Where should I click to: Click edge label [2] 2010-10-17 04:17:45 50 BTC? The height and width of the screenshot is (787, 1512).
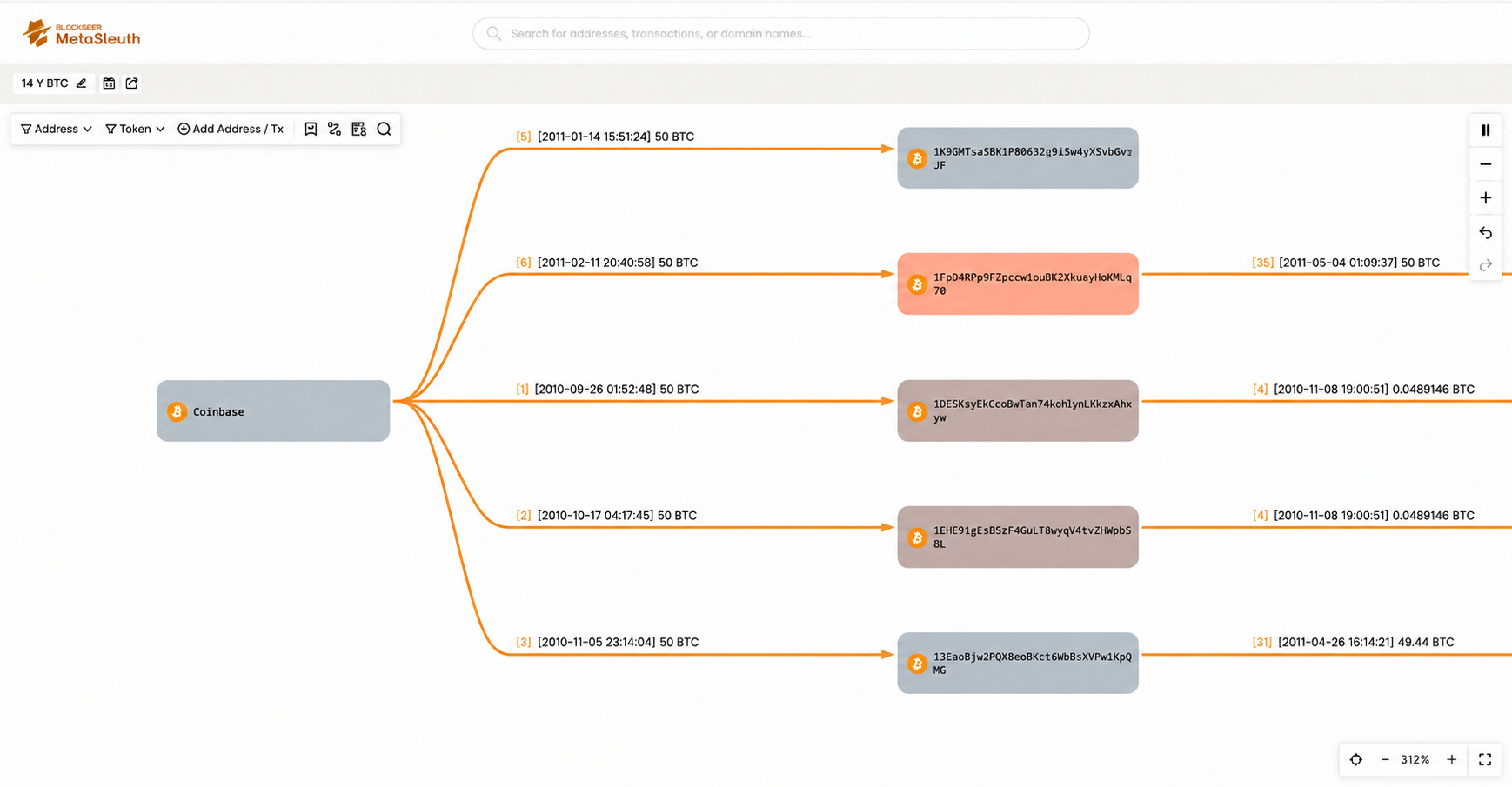(606, 516)
